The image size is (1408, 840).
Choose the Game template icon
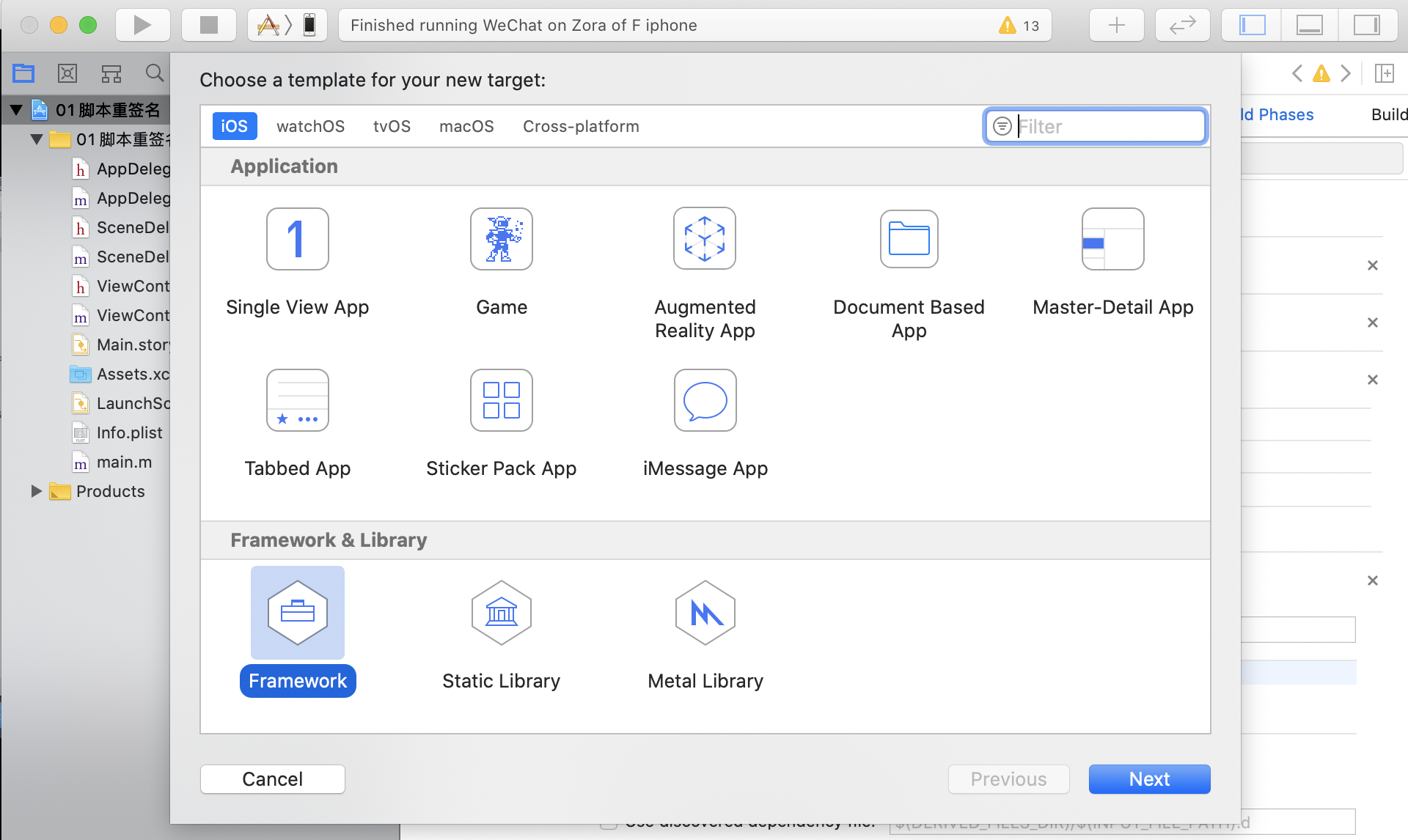point(501,239)
